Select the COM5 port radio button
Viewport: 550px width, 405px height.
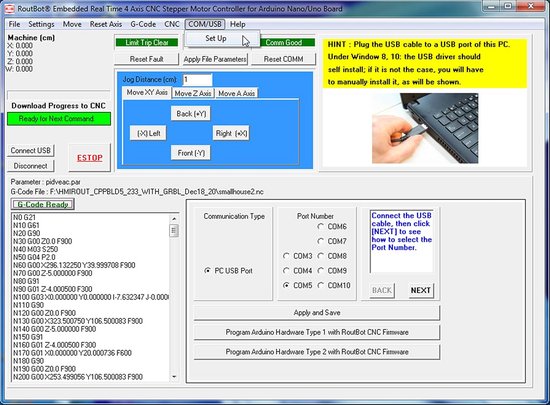click(286, 285)
